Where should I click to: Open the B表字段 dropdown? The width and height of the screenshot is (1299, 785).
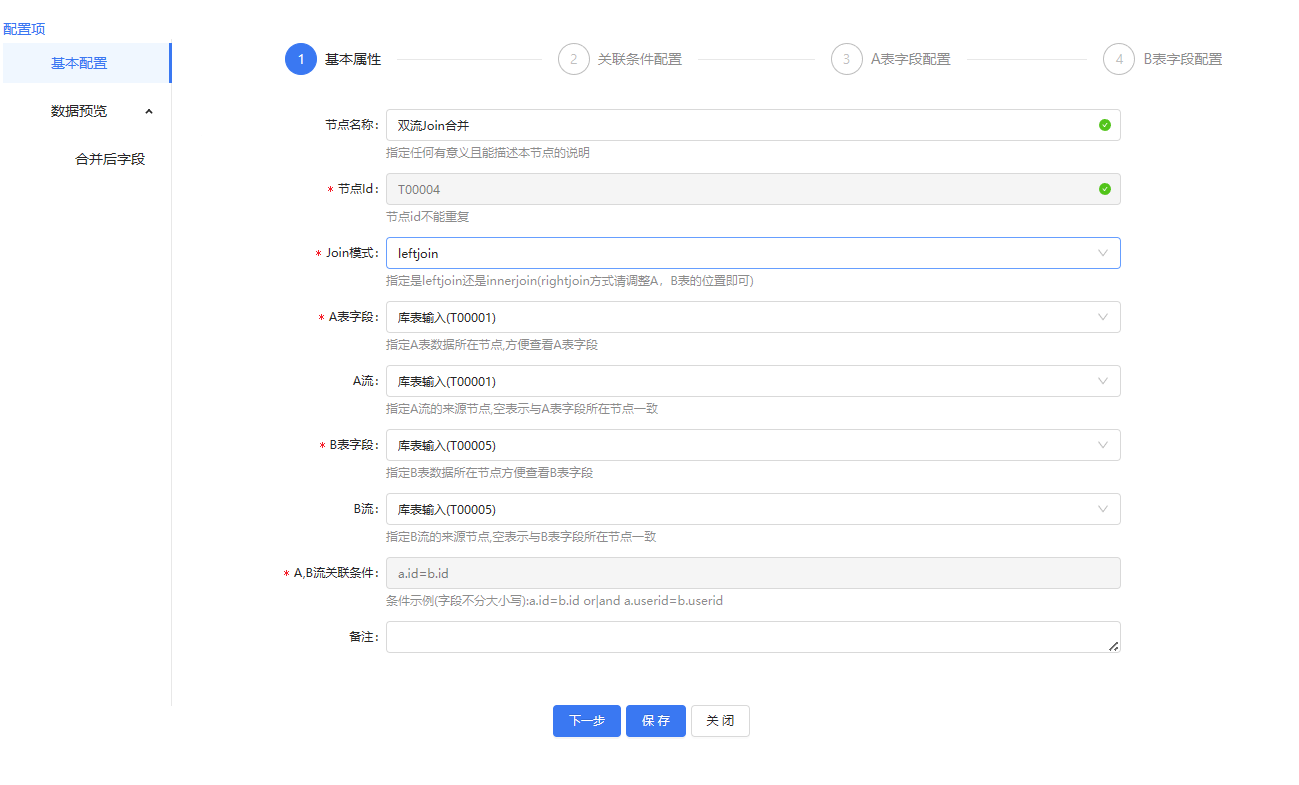pos(753,445)
